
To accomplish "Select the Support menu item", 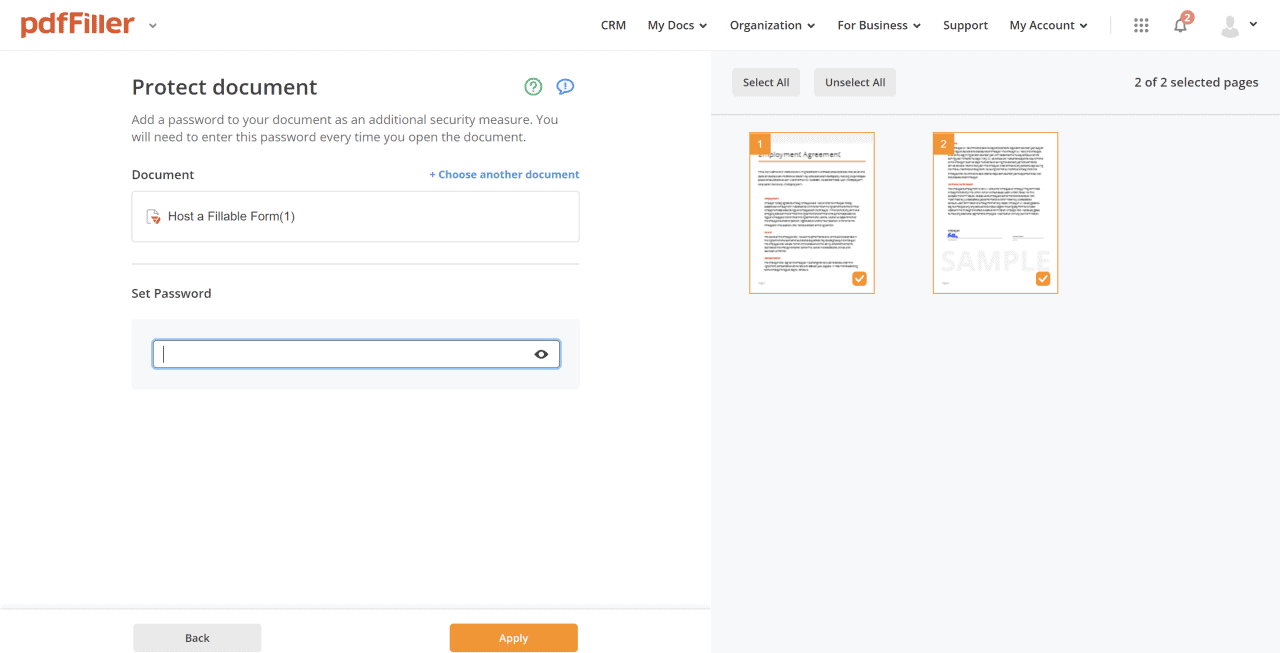I will (x=965, y=25).
